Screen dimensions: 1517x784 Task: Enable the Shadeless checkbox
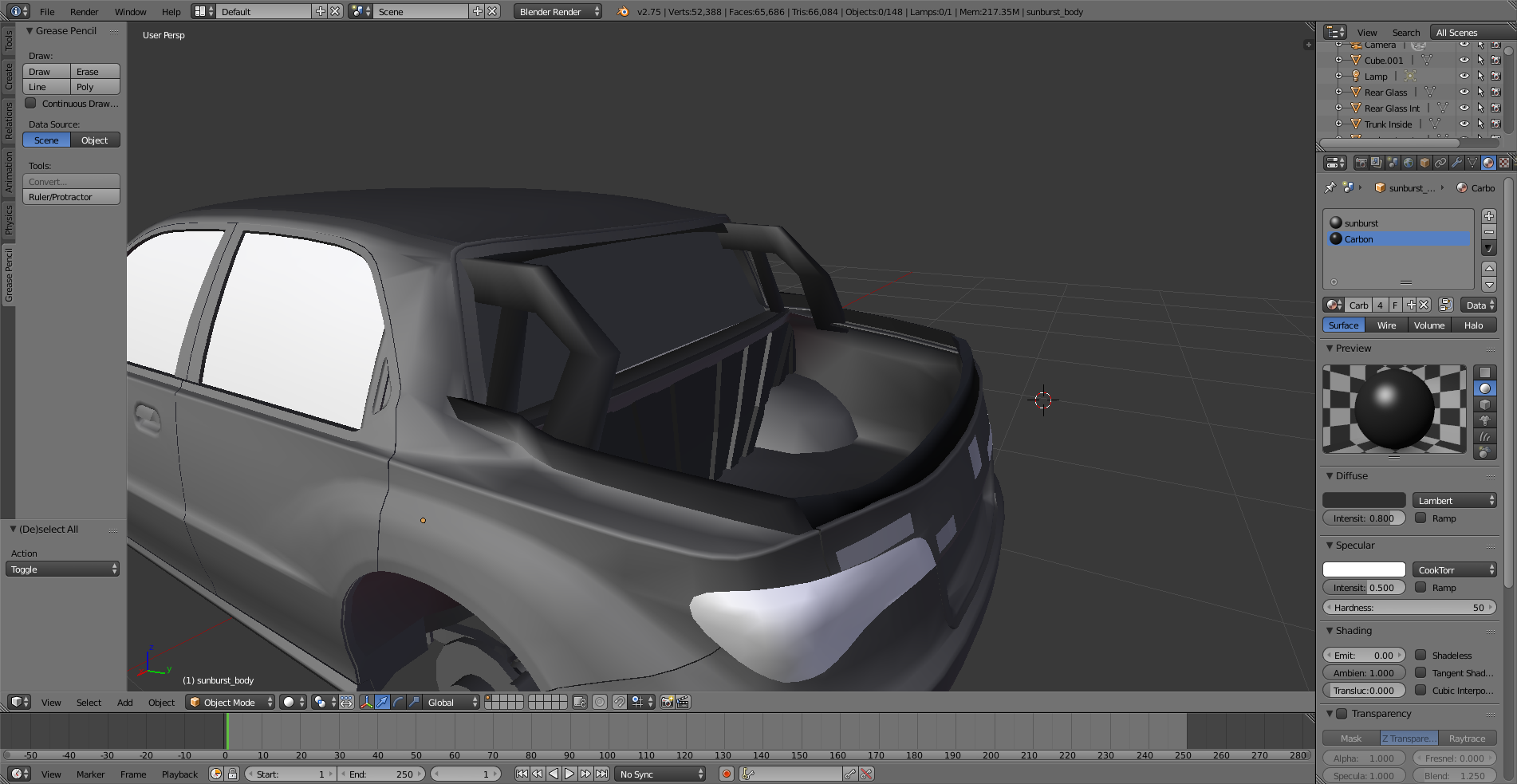click(1420, 655)
